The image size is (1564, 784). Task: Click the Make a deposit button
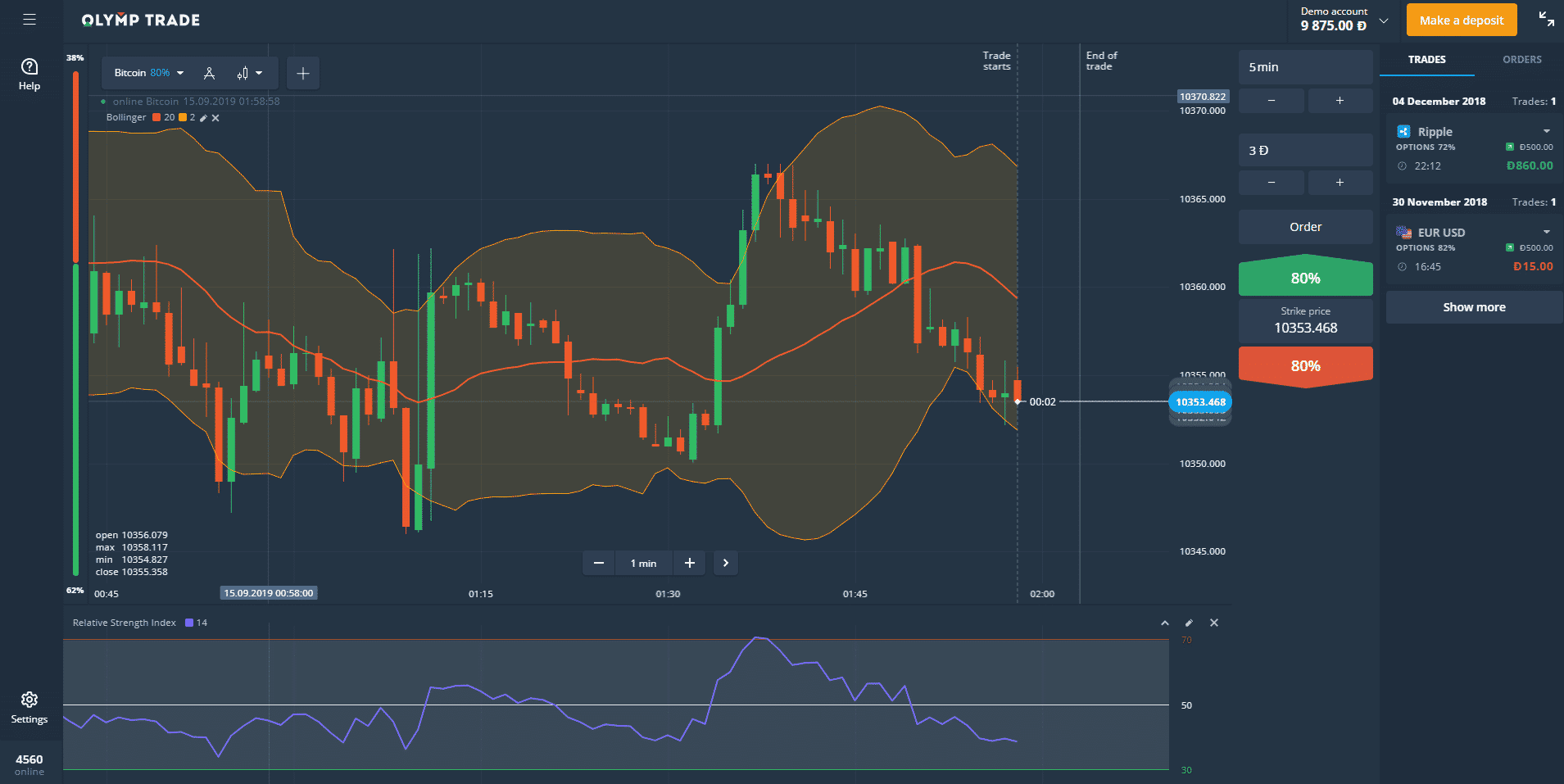(1461, 20)
